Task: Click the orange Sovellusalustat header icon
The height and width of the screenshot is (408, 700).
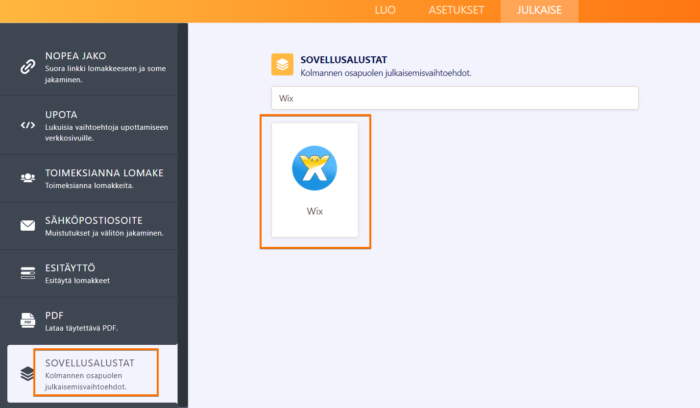Action: [x=282, y=65]
